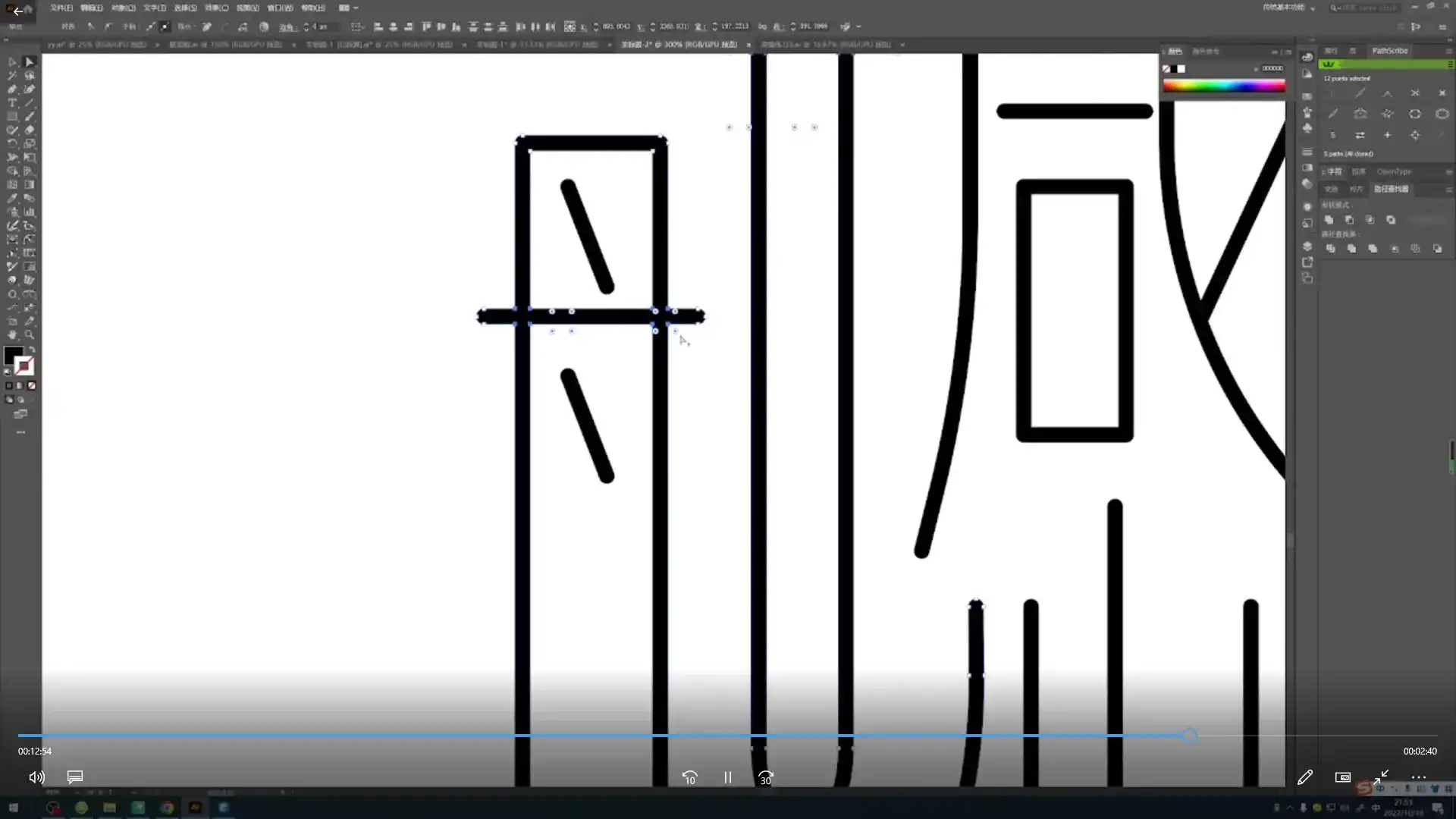Image resolution: width=1456 pixels, height=819 pixels.
Task: Select the Hand tool
Action: [12, 334]
